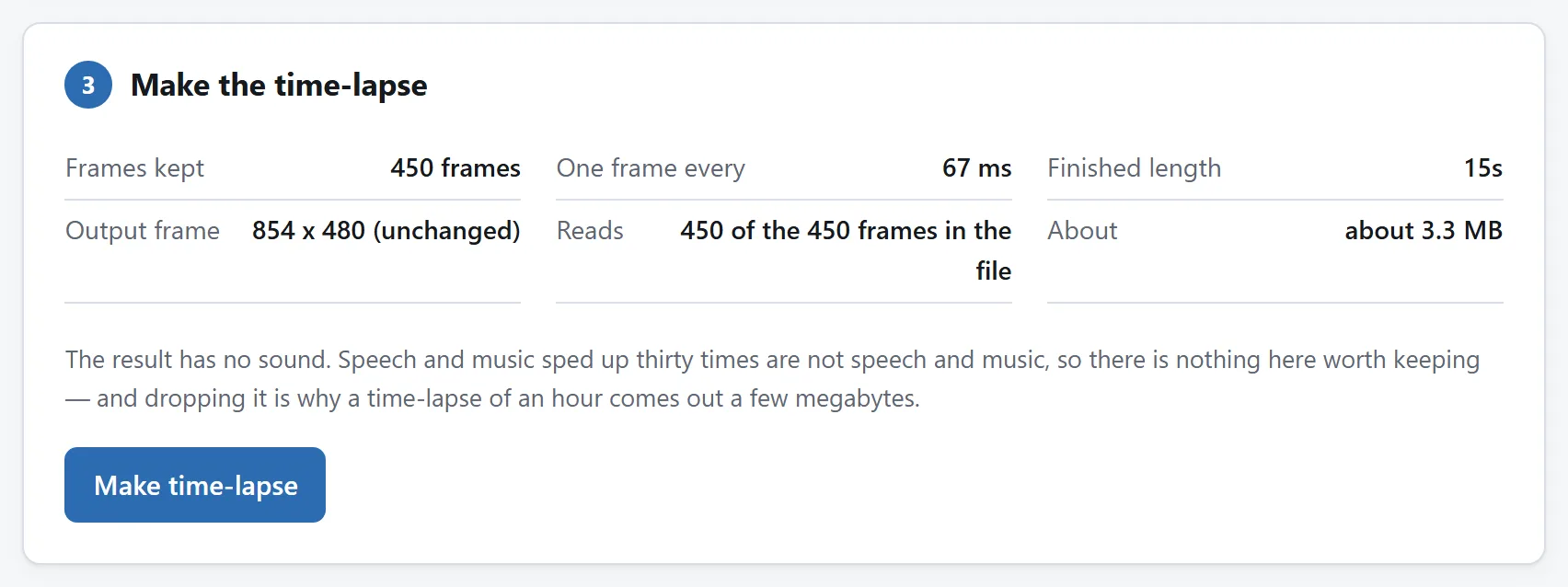1568x587 pixels.
Task: Click the 67 ms value
Action: point(977,168)
